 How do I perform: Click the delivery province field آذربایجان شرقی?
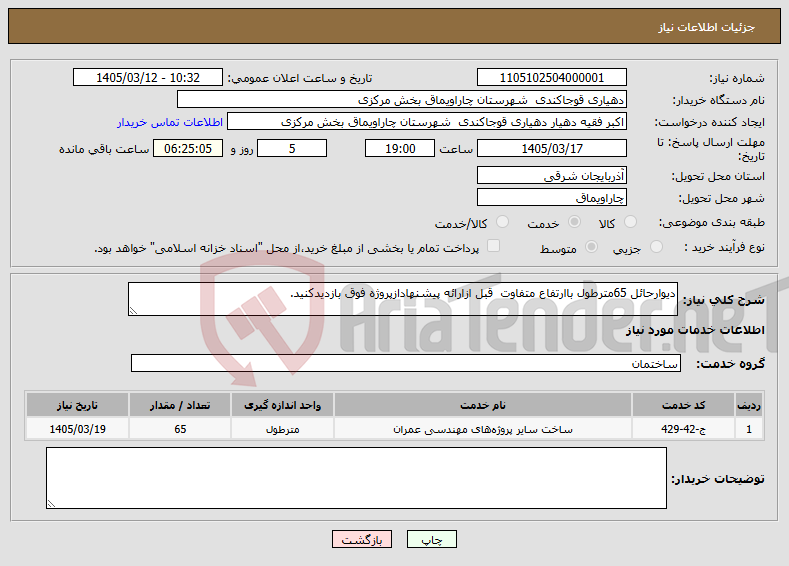(551, 176)
